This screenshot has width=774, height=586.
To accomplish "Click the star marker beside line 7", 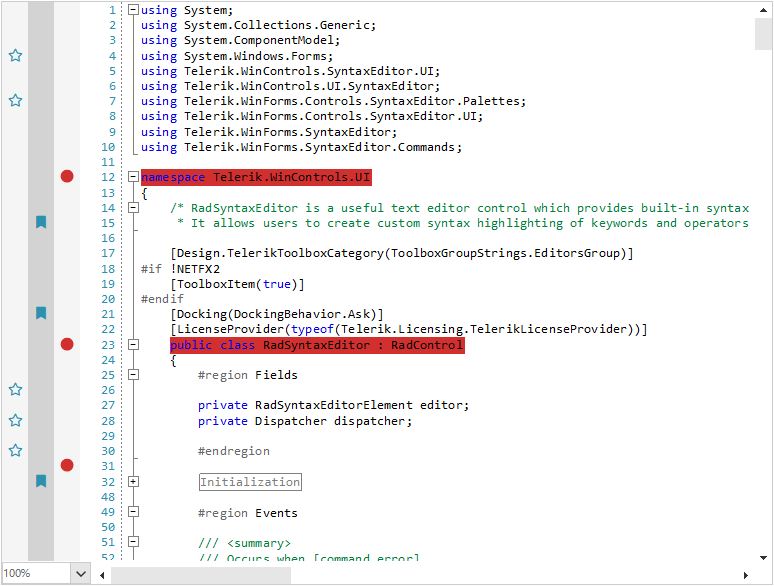I will click(15, 101).
